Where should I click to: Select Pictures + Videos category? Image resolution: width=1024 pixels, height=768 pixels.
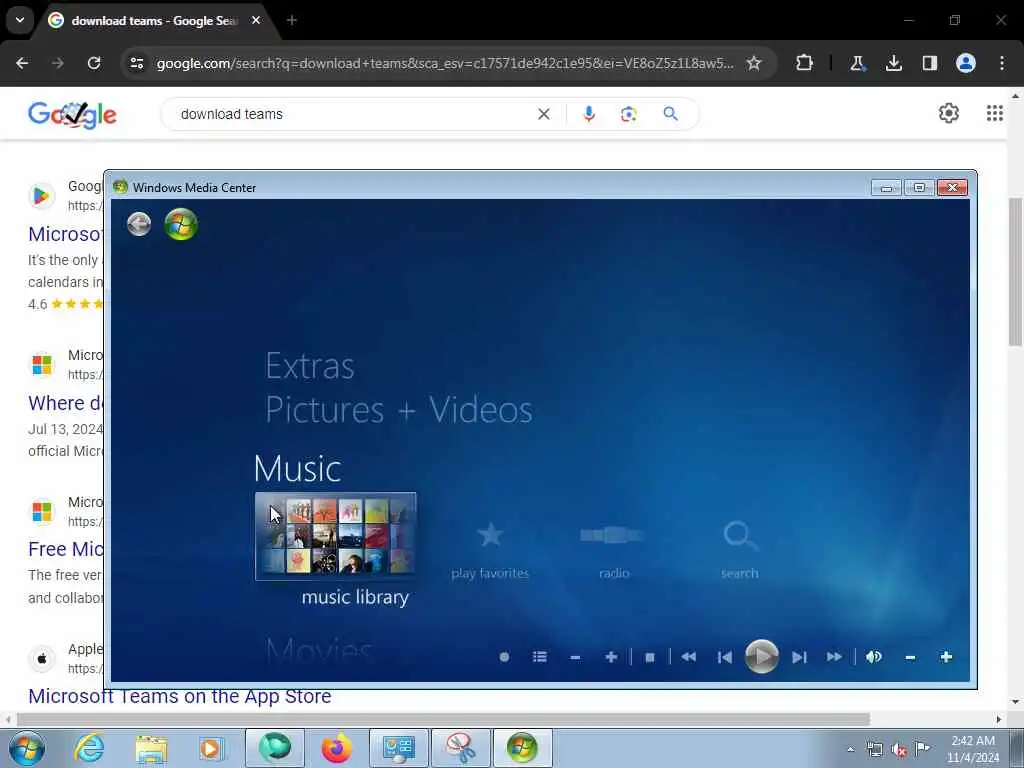399,410
